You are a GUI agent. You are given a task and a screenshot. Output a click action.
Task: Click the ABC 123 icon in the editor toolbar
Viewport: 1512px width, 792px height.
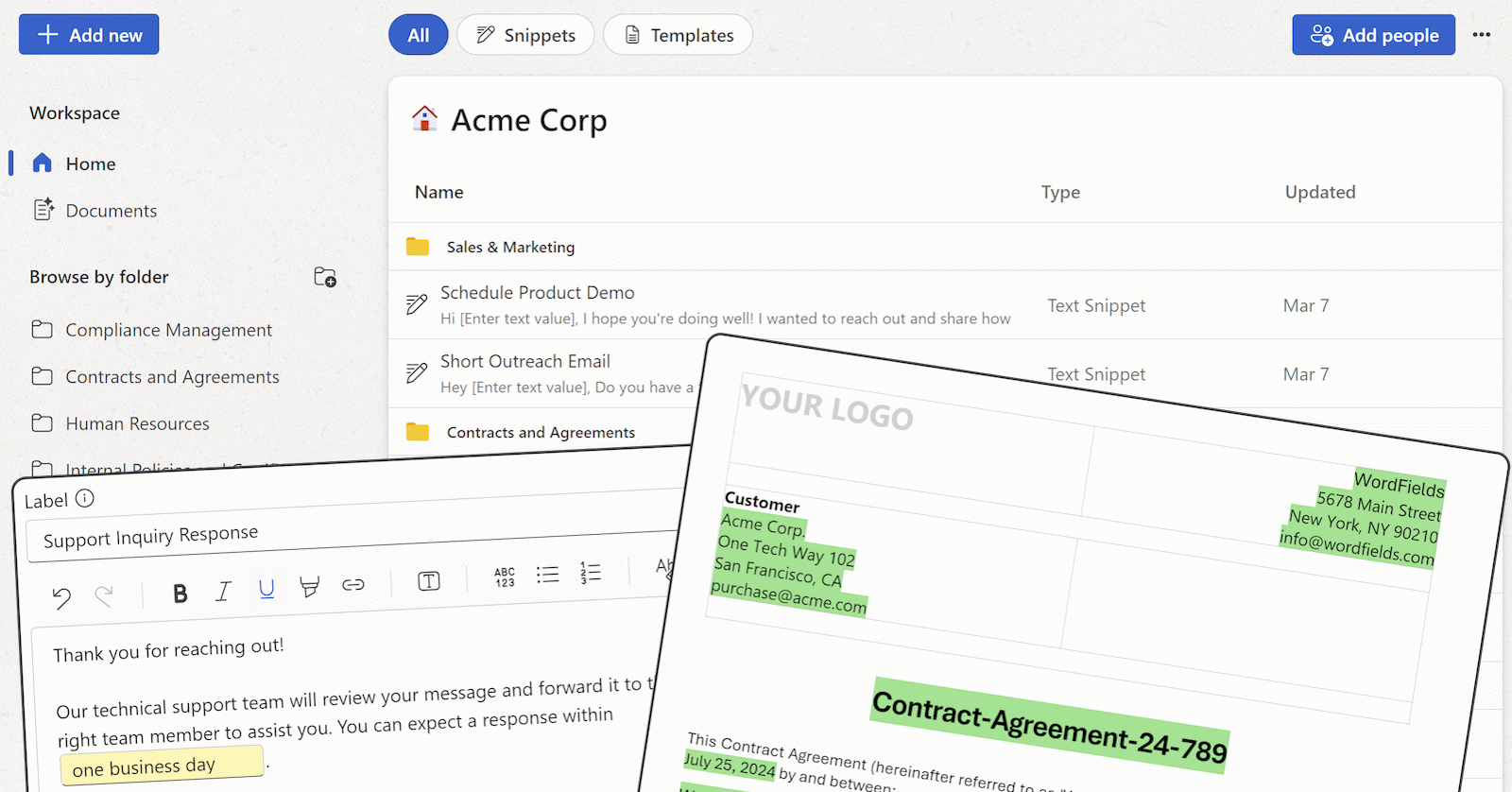(505, 577)
